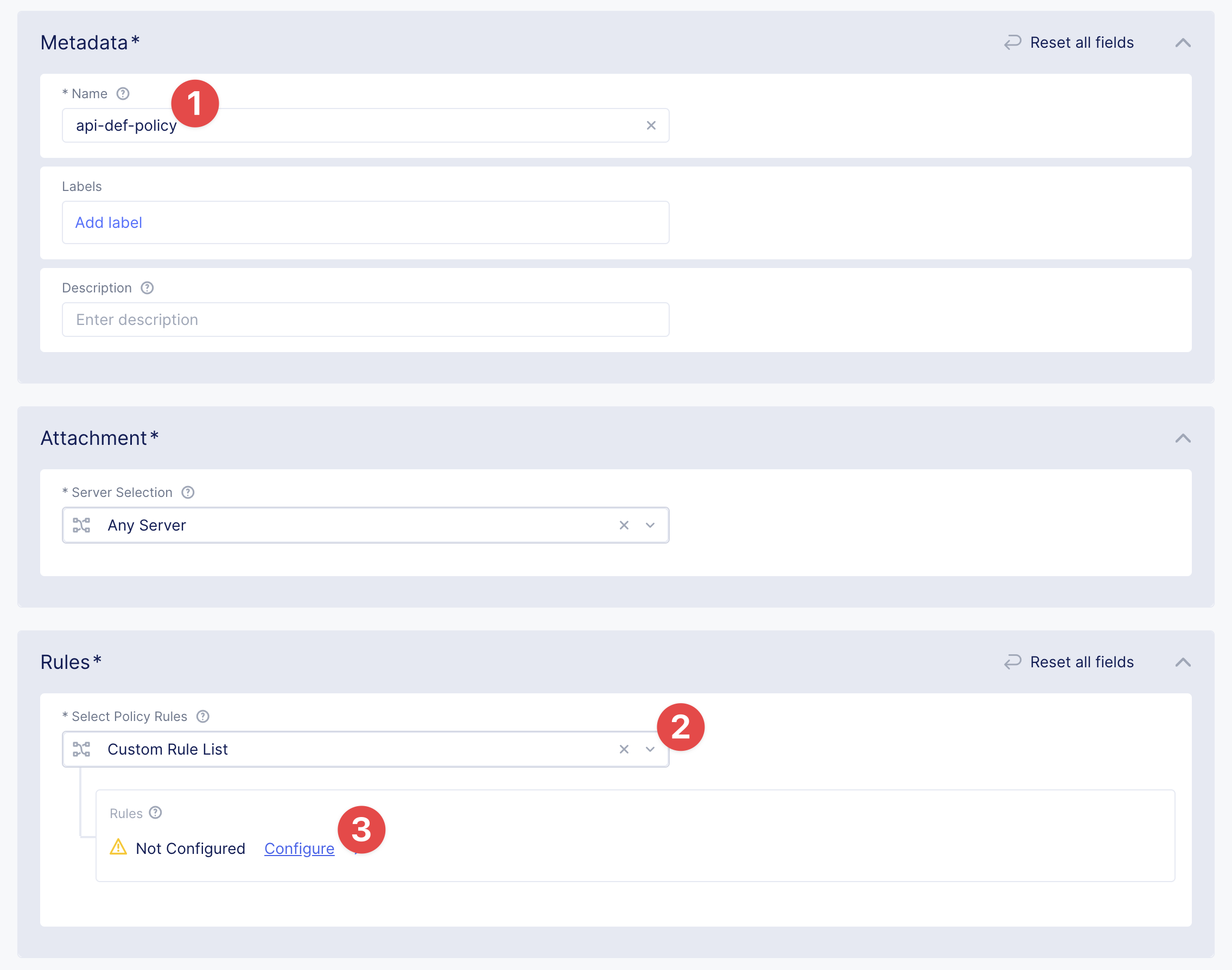The height and width of the screenshot is (970, 1232).
Task: Clear the Any Server selection
Action: (624, 525)
